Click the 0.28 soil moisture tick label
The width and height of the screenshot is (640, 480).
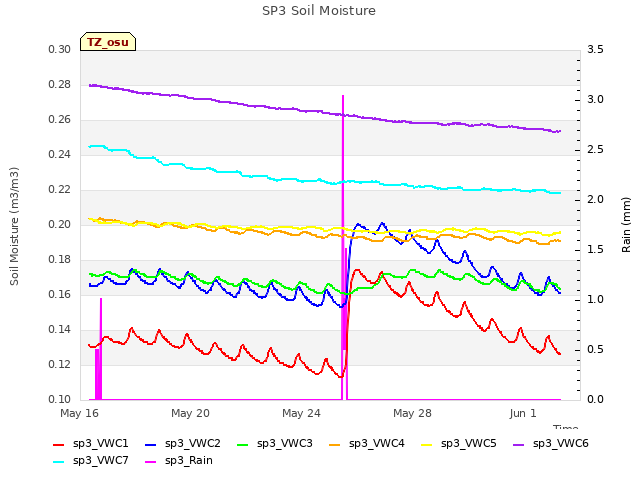click(x=60, y=84)
